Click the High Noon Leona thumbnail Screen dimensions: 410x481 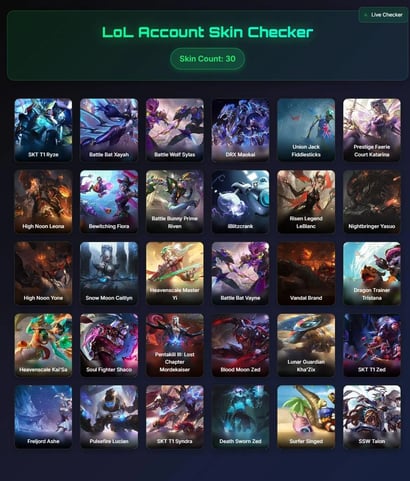pos(43,201)
